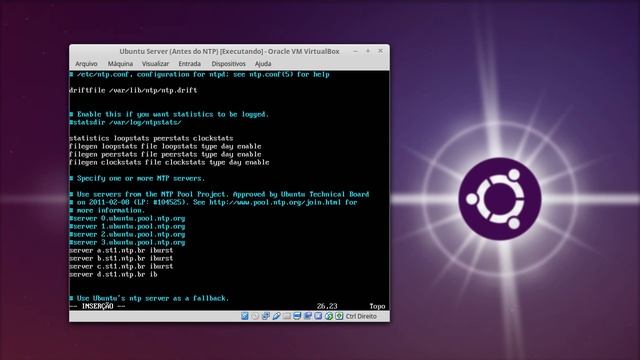
Task: Click the Ctrl Direito host key label
Action: coord(361,316)
